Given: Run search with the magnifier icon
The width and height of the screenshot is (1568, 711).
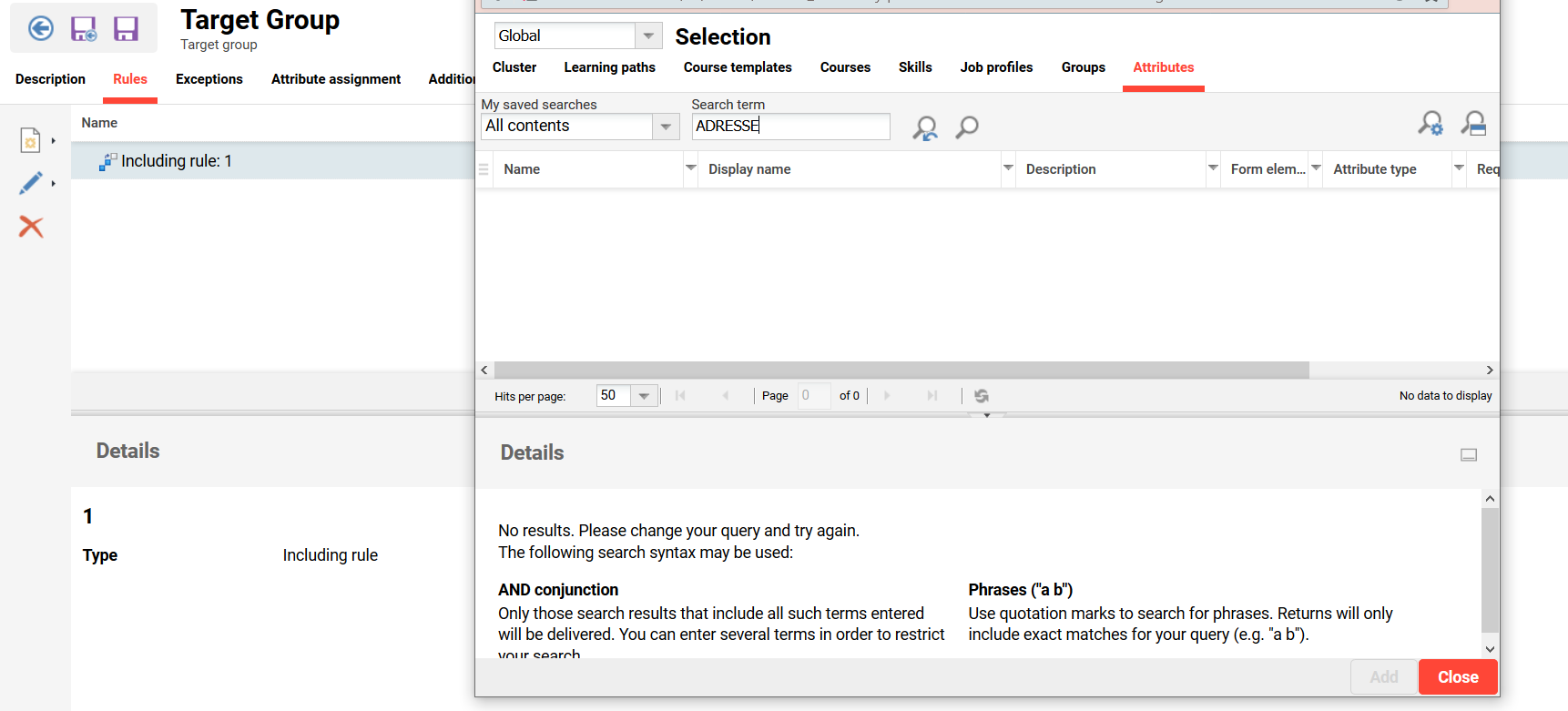Looking at the screenshot, I should 967,127.
